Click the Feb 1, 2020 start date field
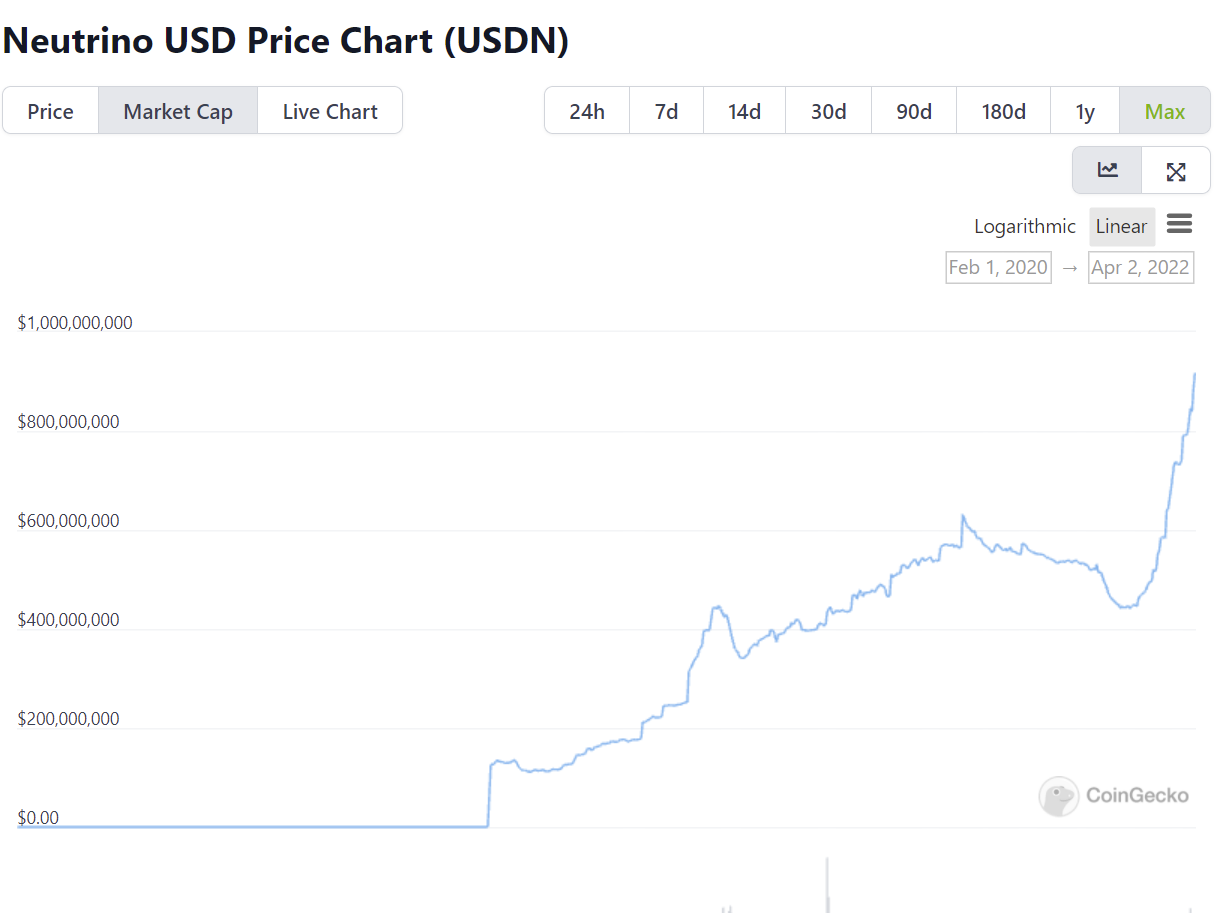 coord(998,267)
